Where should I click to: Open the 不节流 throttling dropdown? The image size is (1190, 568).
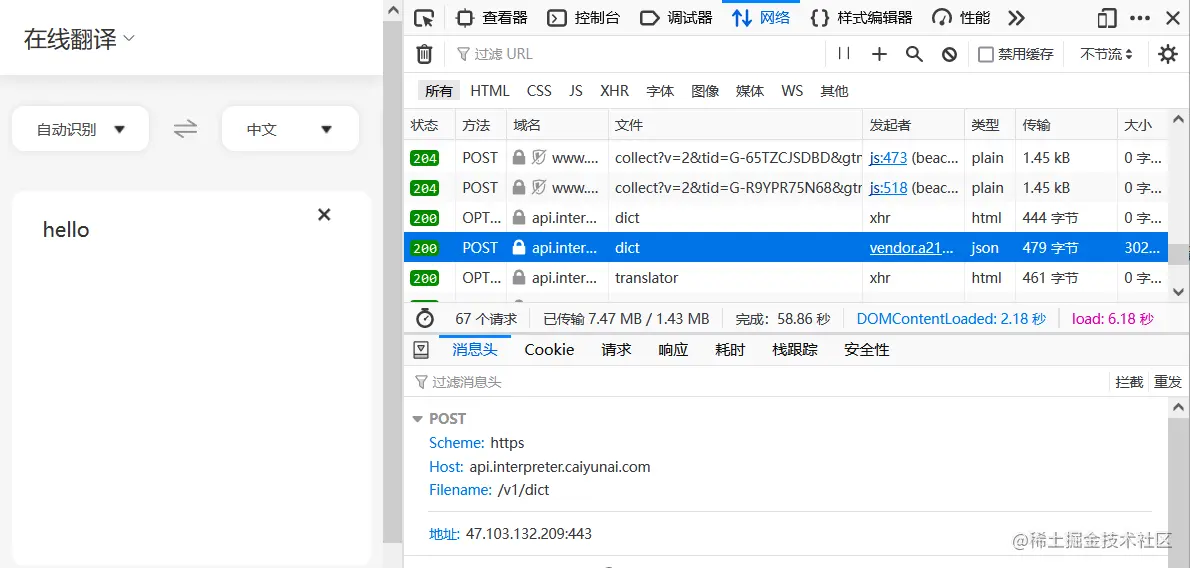[1107, 54]
